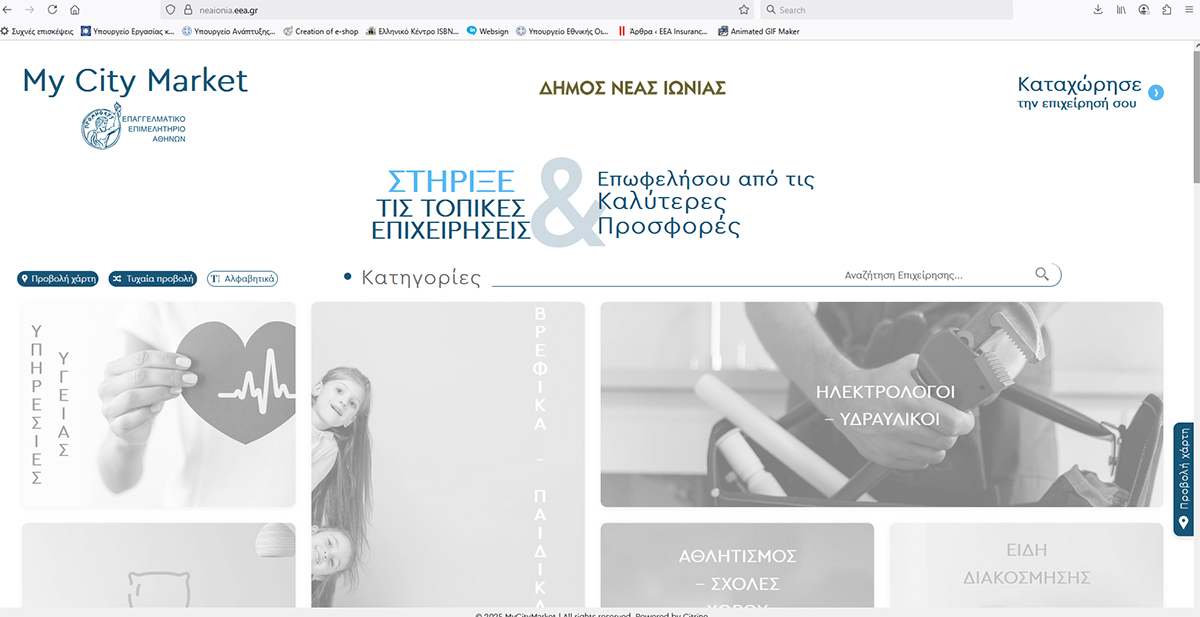Open the extensions puzzle-piece icon
This screenshot has width=1200, height=617.
pos(1166,9)
